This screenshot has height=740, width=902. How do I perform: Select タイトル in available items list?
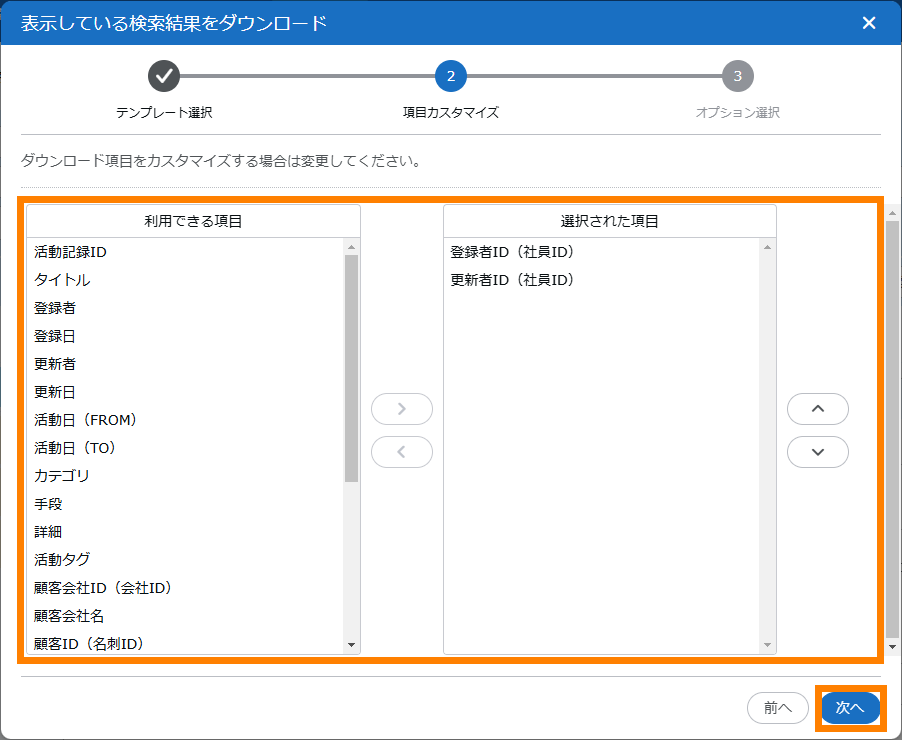tap(62, 280)
